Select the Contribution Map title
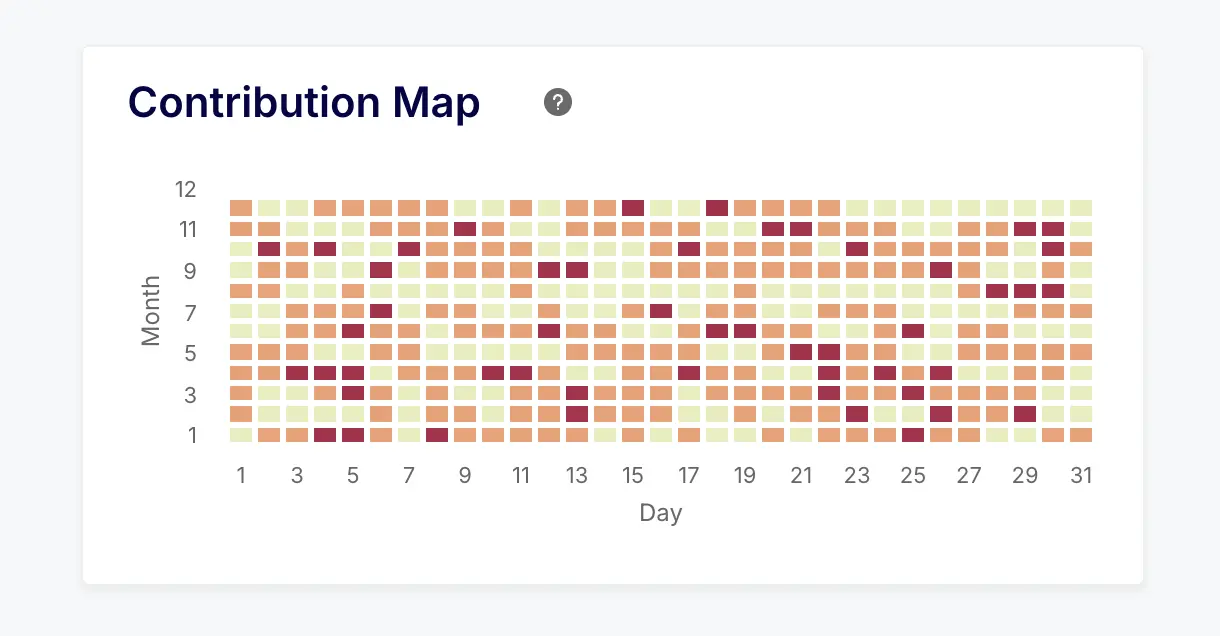This screenshot has width=1220, height=636. (x=303, y=102)
